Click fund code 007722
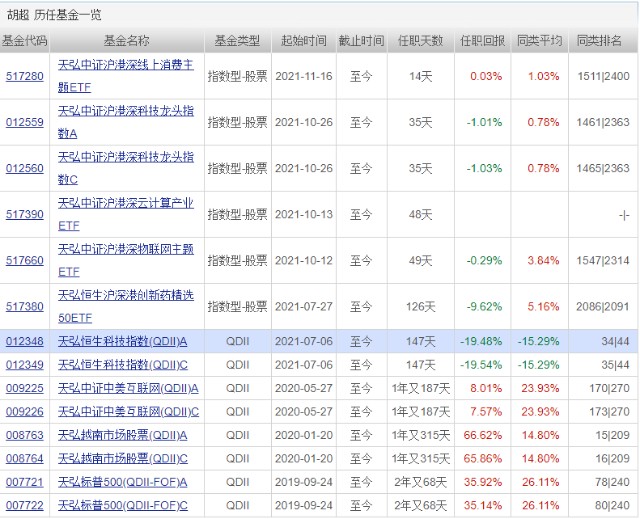Viewport: 640px width, 519px height. [24, 506]
